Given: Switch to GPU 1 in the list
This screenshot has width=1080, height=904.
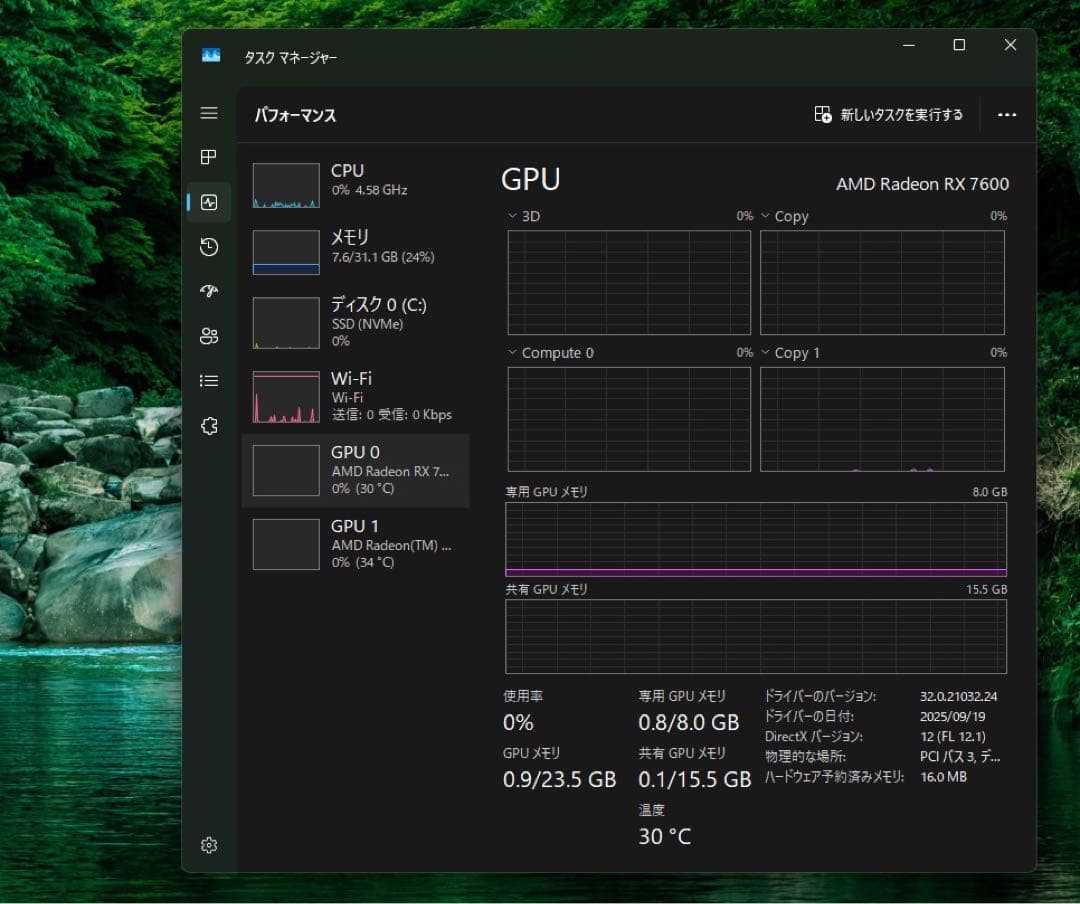Looking at the screenshot, I should [355, 544].
